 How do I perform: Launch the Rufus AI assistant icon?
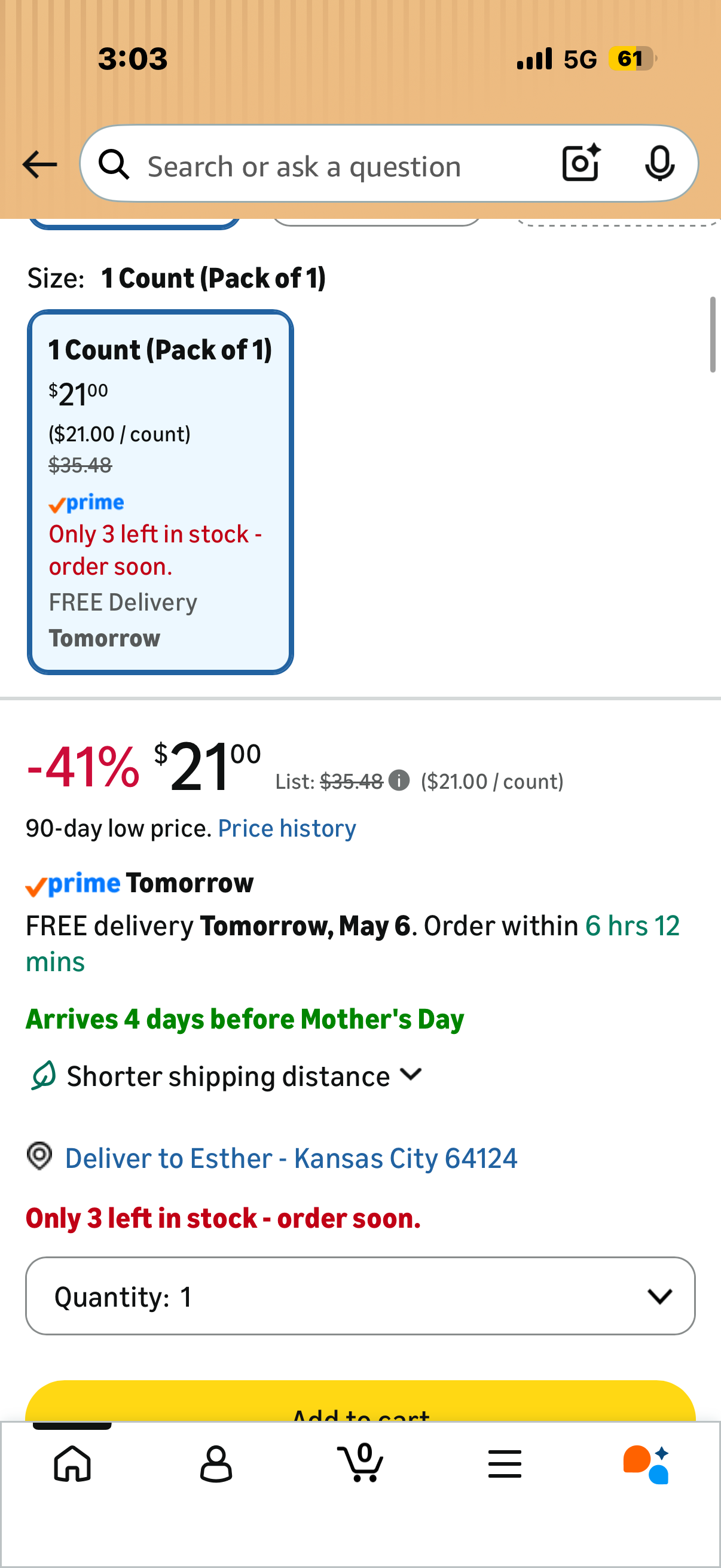(647, 1464)
